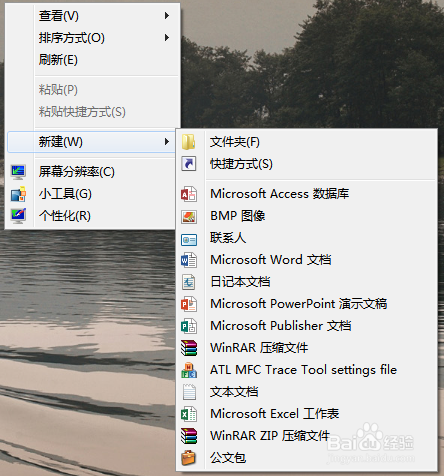Open 小工具(G) desktop gadgets
The height and width of the screenshot is (476, 444).
tap(91, 194)
